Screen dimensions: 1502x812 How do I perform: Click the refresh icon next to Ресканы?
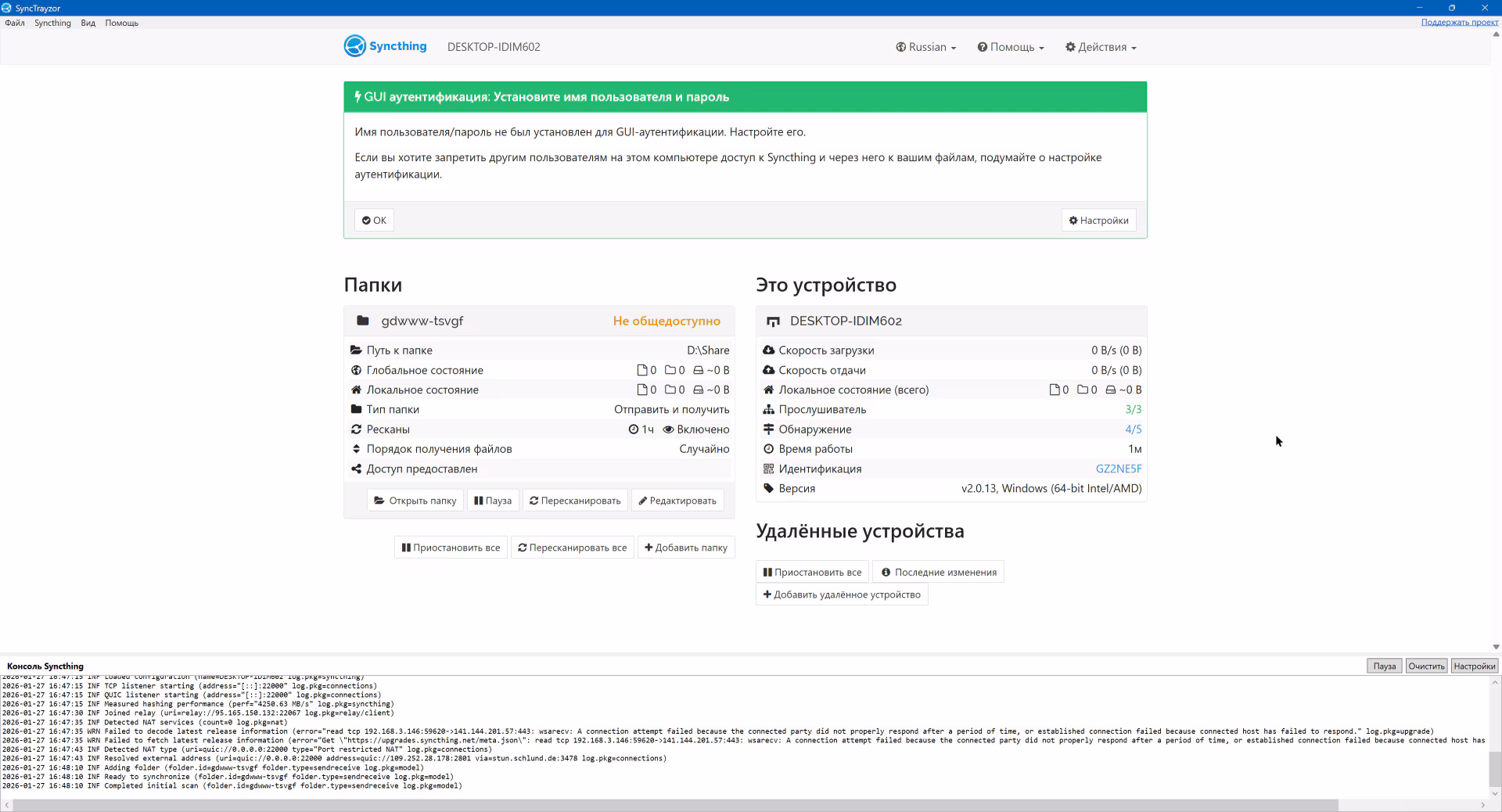(x=356, y=429)
